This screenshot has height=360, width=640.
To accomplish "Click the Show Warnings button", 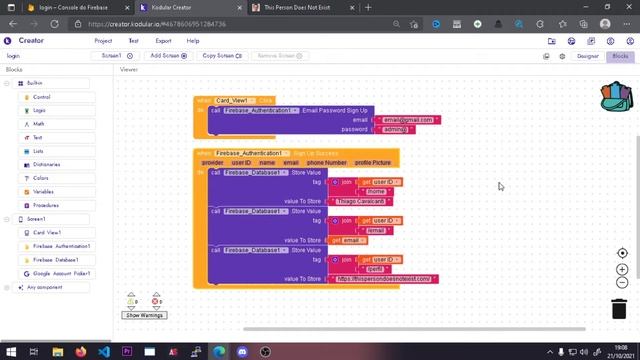I will [x=144, y=315].
